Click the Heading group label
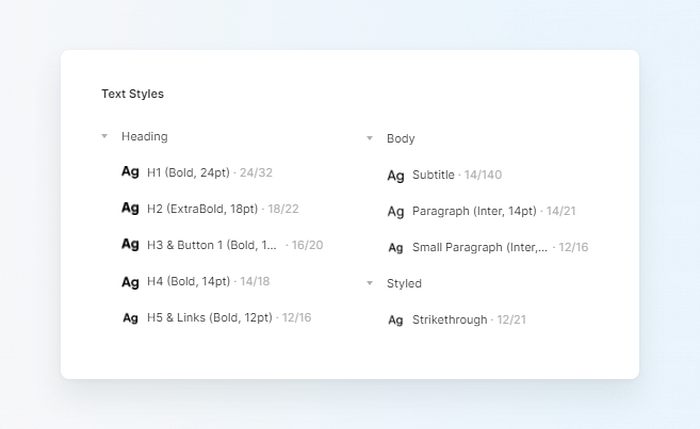This screenshot has height=429, width=700. click(145, 137)
